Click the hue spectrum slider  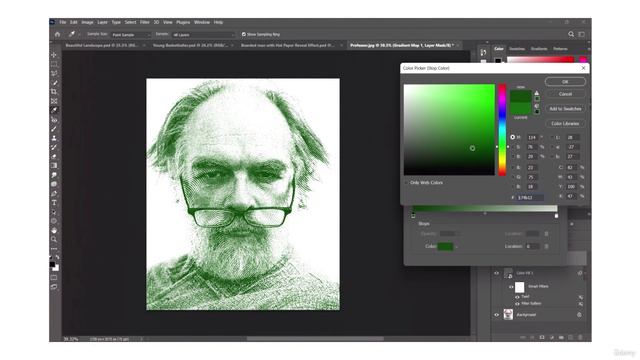coord(502,130)
